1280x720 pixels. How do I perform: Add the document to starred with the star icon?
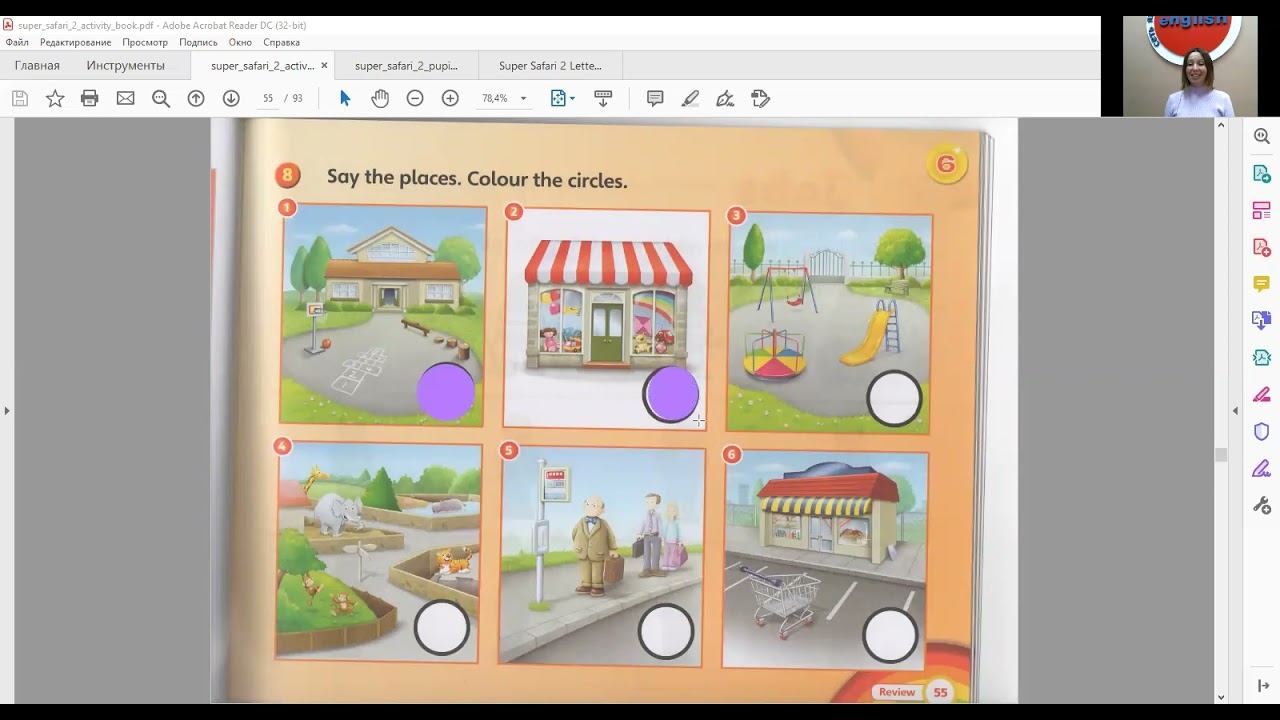click(x=55, y=98)
